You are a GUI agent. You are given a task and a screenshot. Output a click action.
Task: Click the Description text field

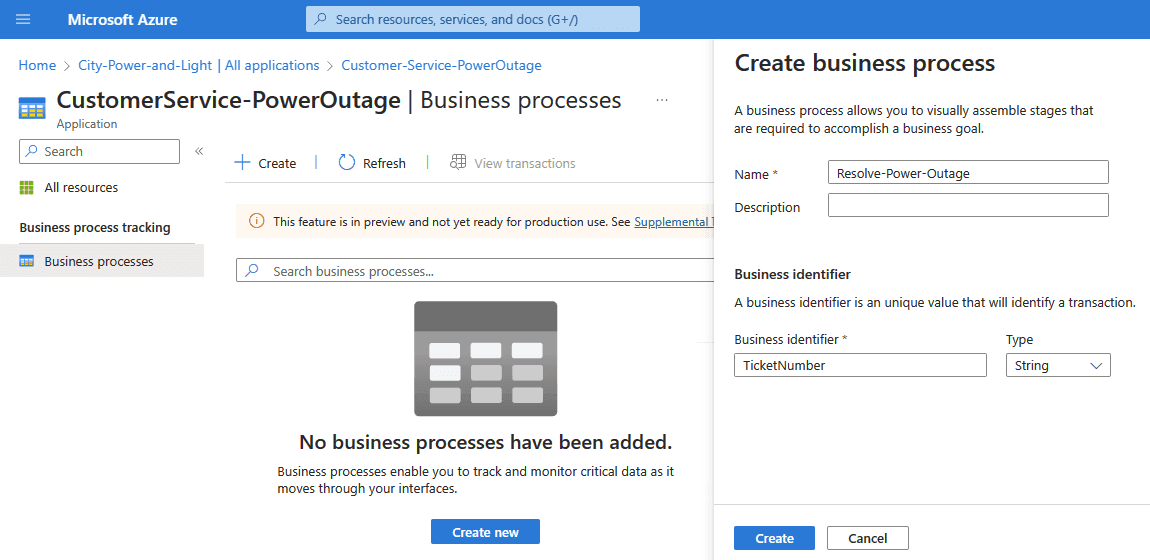click(x=967, y=205)
